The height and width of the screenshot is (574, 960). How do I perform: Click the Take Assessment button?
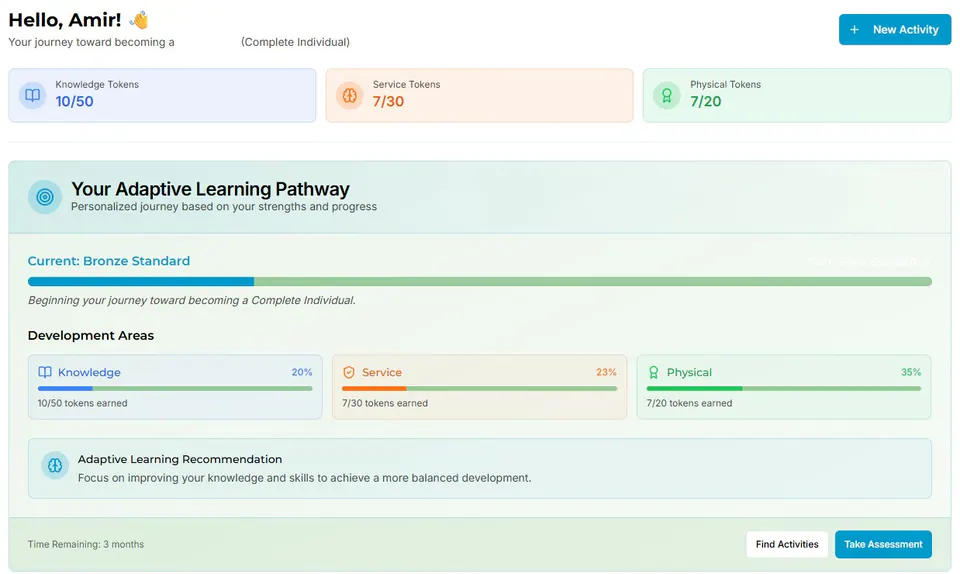coord(883,544)
